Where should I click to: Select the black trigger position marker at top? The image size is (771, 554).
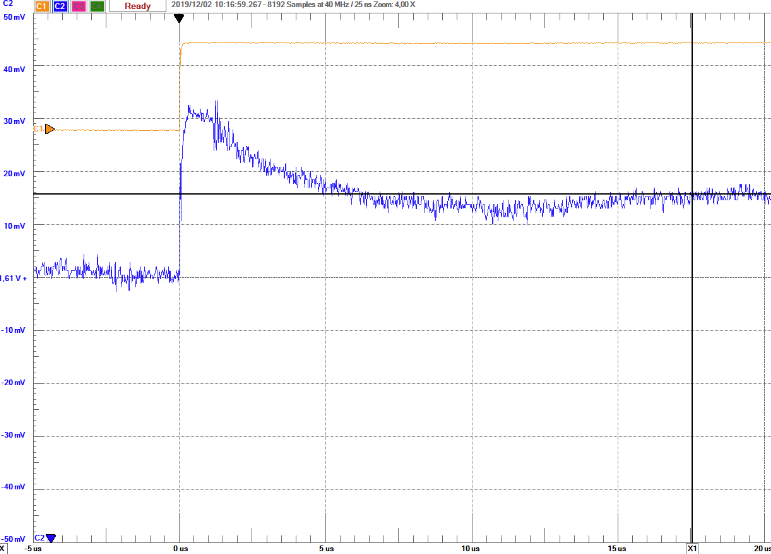point(179,18)
